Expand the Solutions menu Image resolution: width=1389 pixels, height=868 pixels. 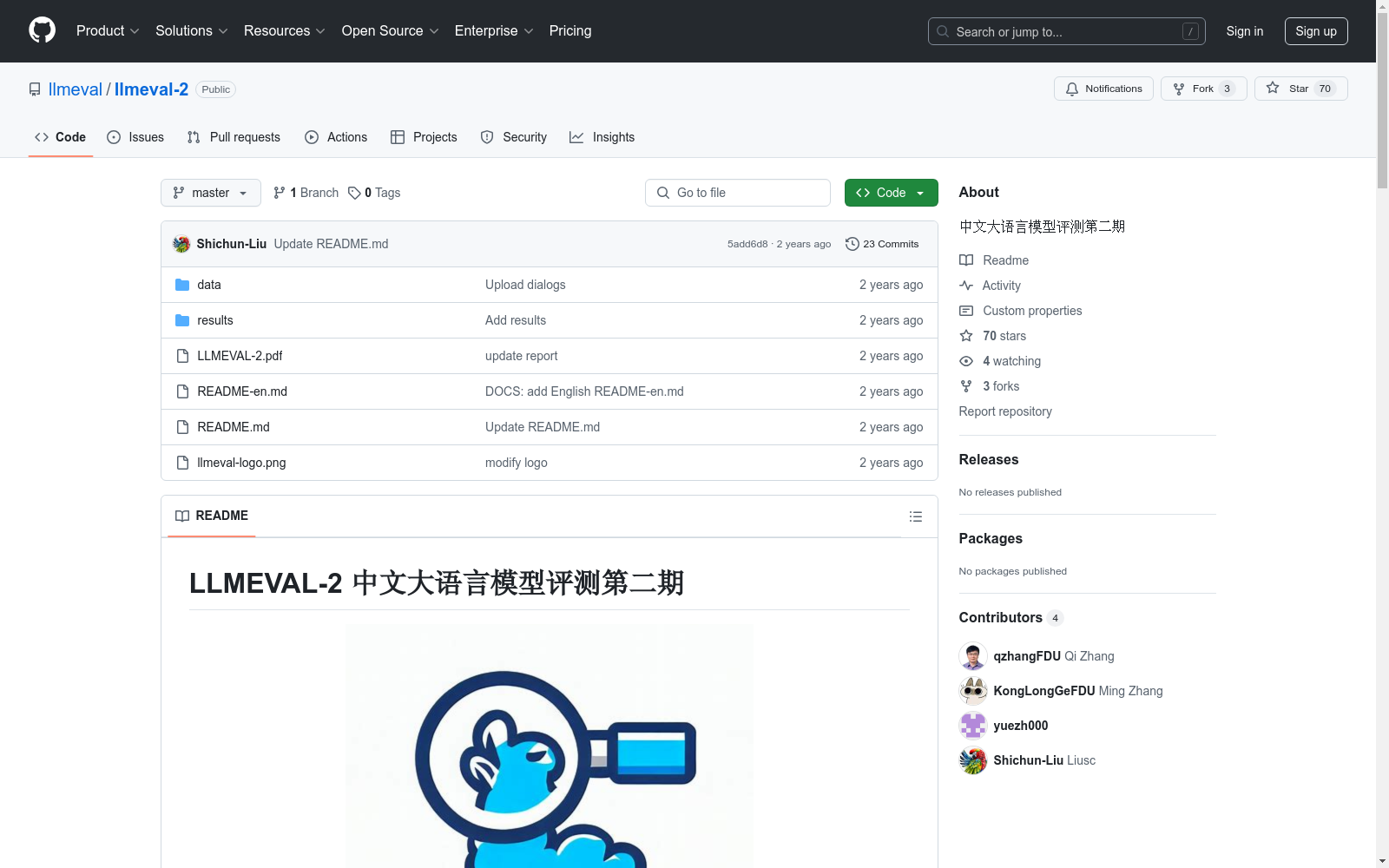click(191, 30)
